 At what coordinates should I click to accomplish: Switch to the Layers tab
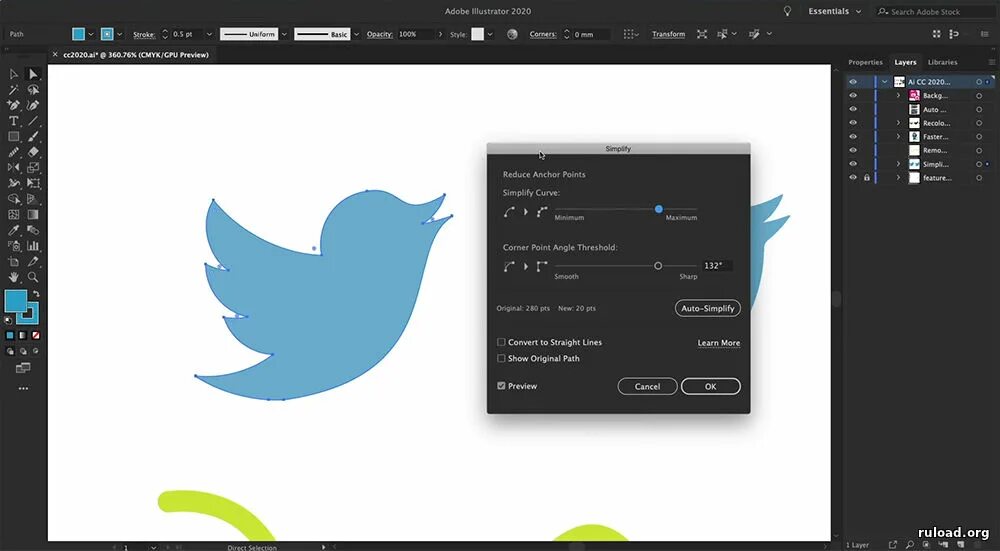[x=905, y=62]
